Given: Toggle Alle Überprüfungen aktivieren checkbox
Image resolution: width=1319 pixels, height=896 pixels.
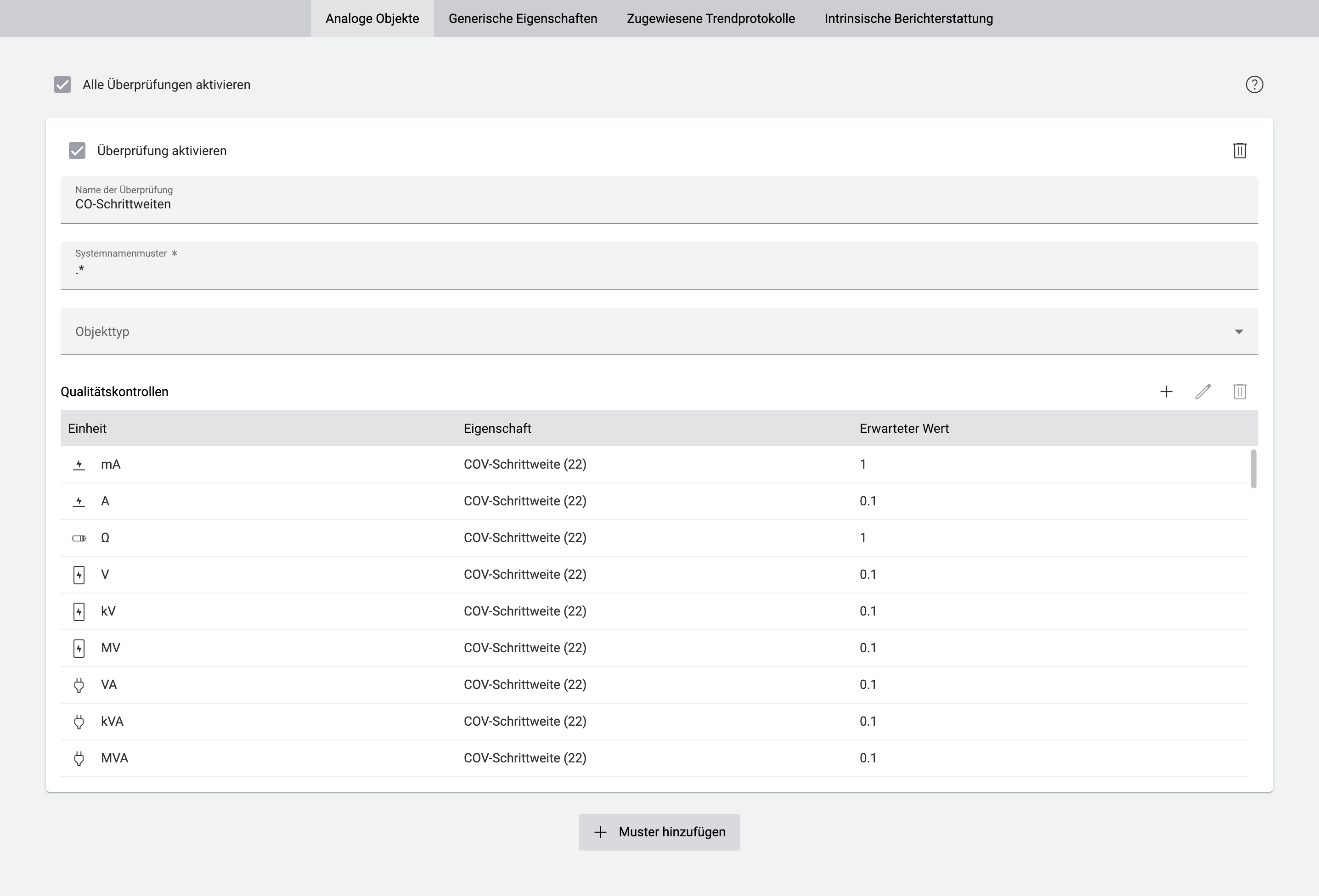Looking at the screenshot, I should tap(62, 84).
